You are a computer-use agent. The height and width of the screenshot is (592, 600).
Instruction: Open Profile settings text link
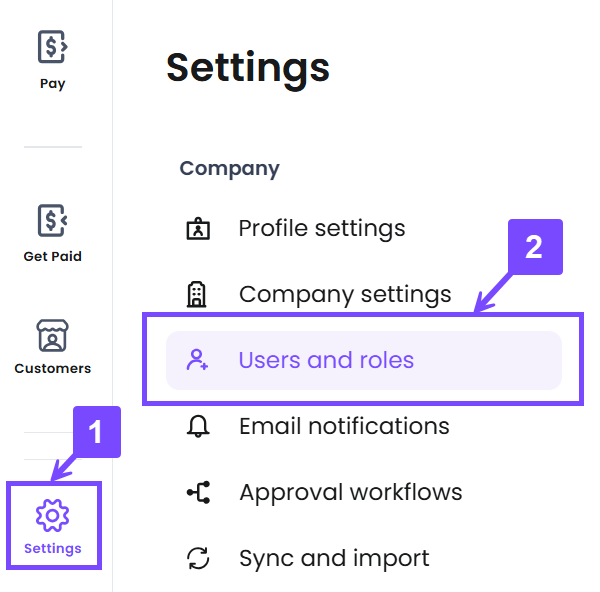tap(321, 228)
